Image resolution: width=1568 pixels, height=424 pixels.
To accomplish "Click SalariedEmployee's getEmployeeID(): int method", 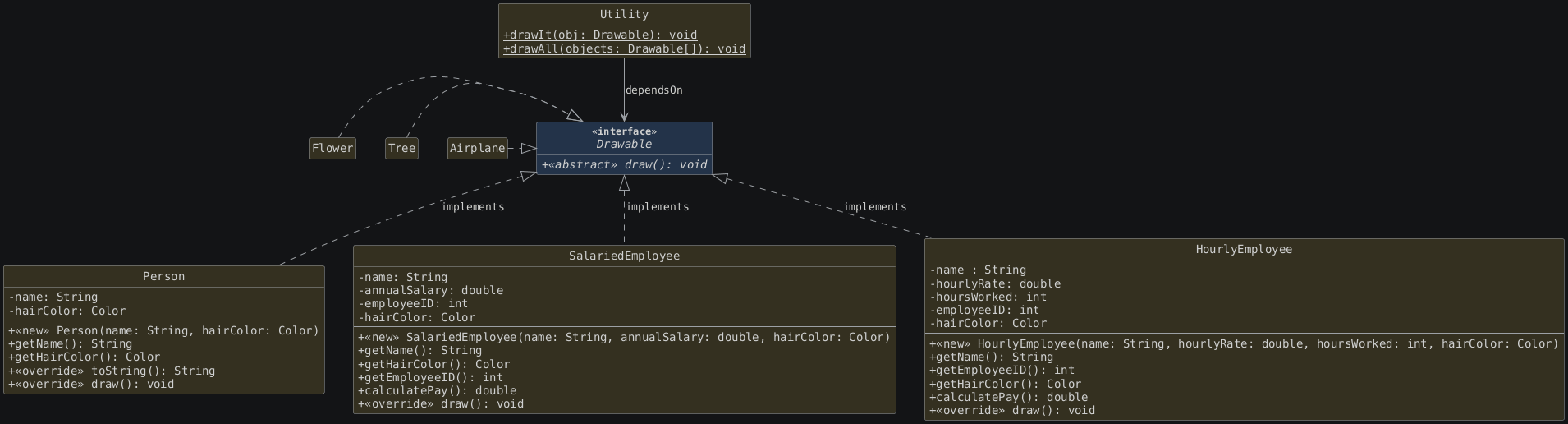I will pos(430,377).
